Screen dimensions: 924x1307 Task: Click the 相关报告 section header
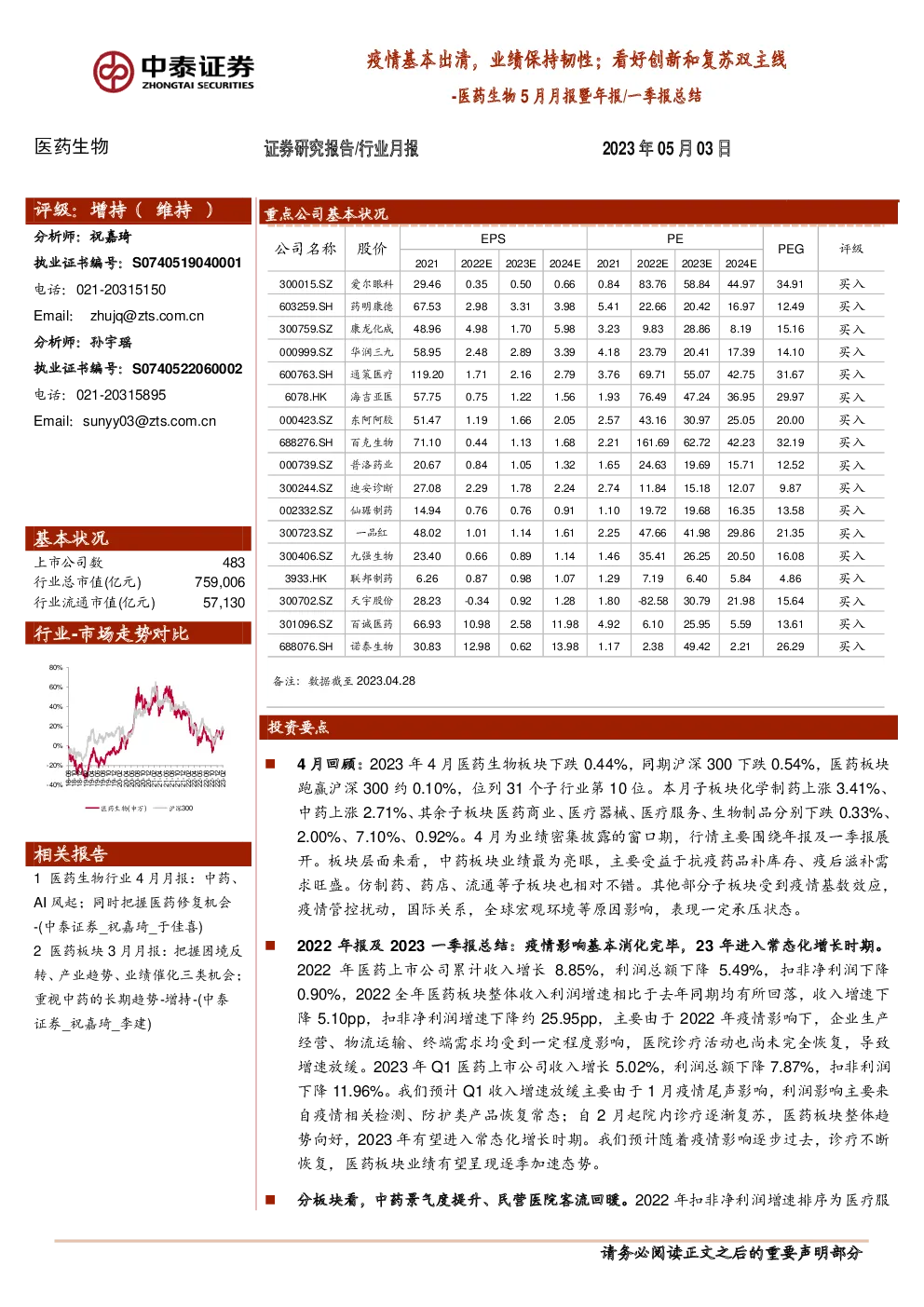(x=138, y=854)
